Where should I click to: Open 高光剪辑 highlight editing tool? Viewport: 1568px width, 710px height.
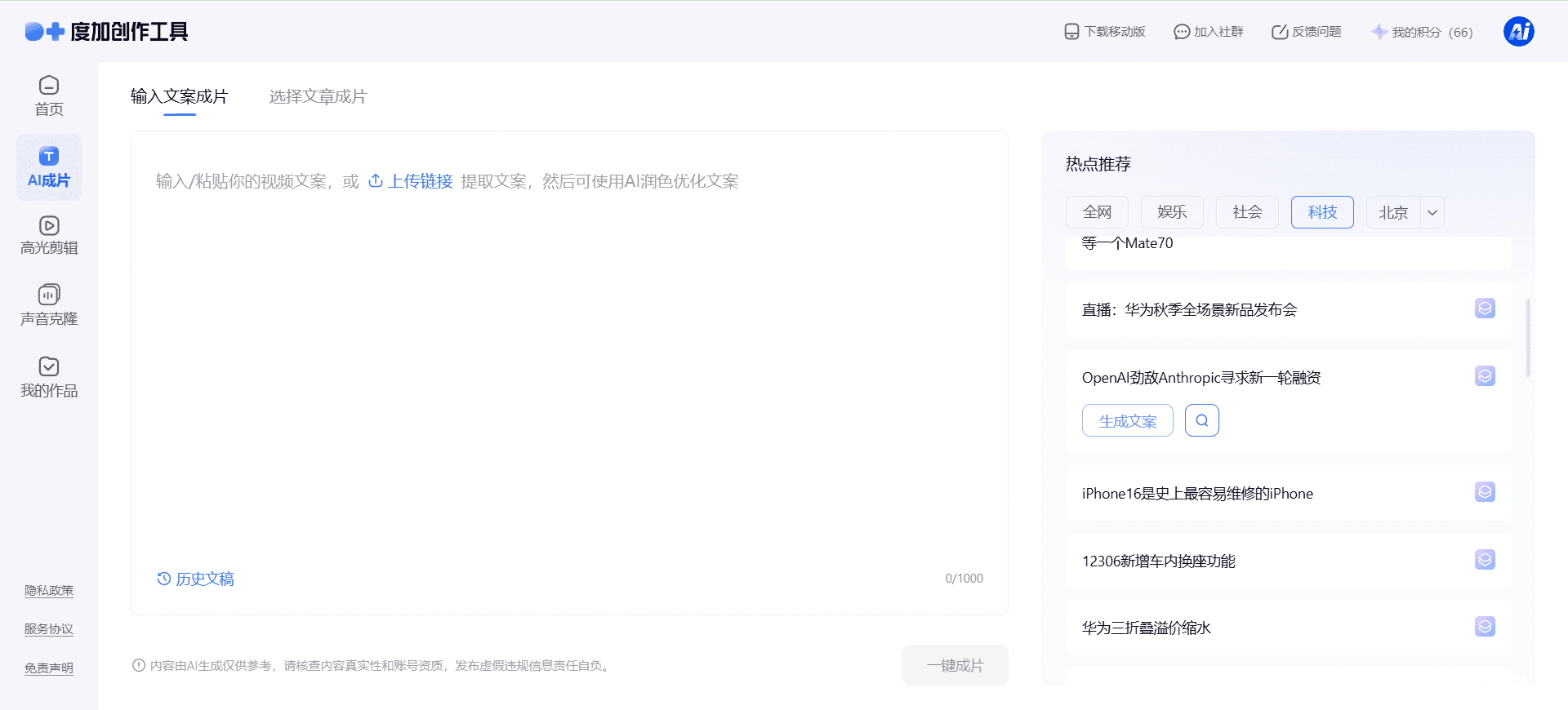[49, 235]
